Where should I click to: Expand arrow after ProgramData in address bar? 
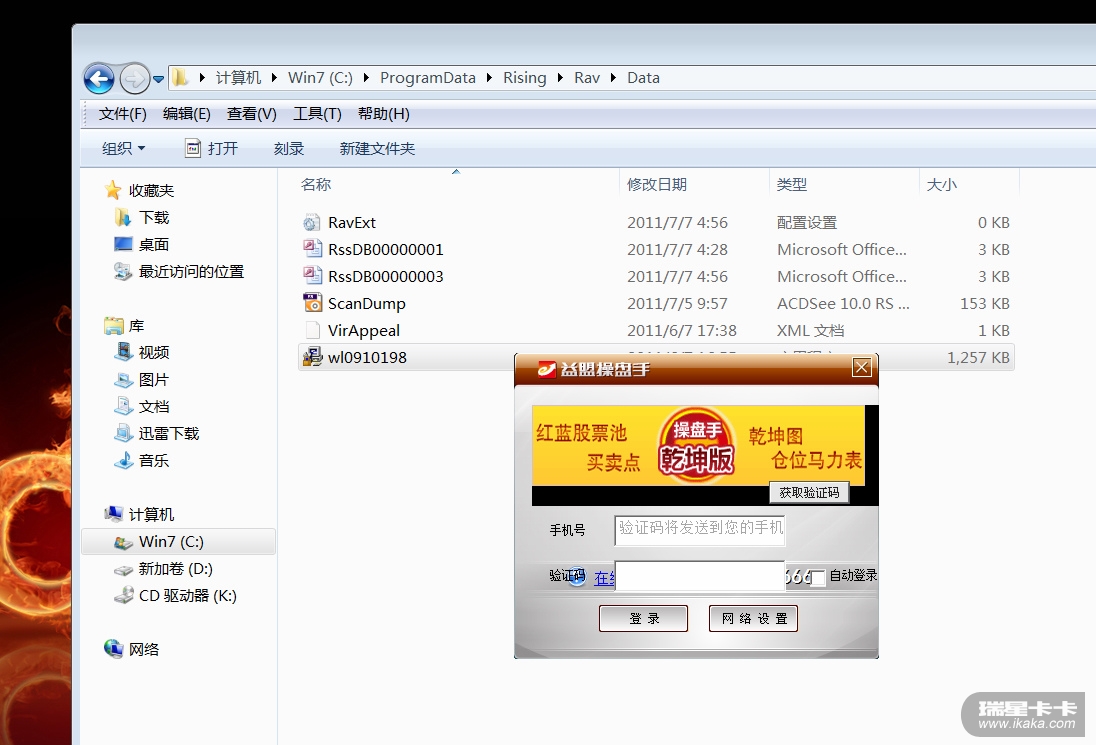coord(489,78)
